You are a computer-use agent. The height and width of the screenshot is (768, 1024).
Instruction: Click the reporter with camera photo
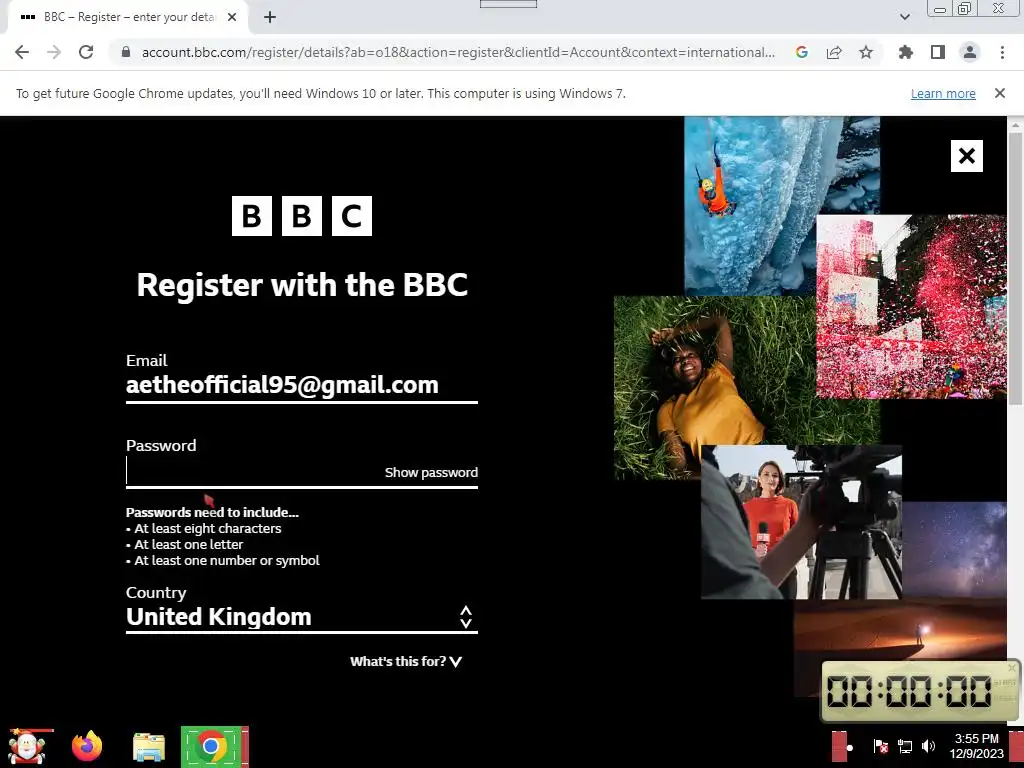click(801, 522)
